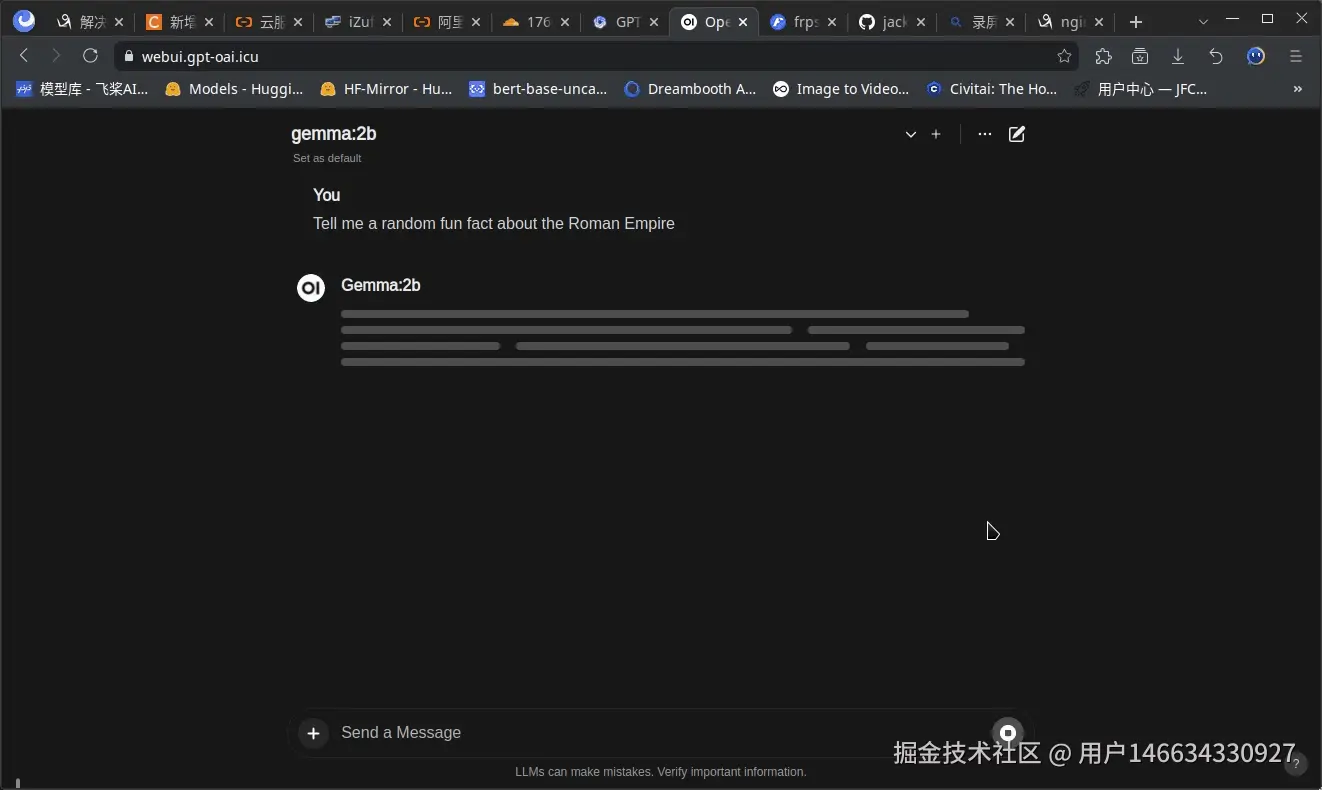Switch to the 录屏 tab

point(983,22)
